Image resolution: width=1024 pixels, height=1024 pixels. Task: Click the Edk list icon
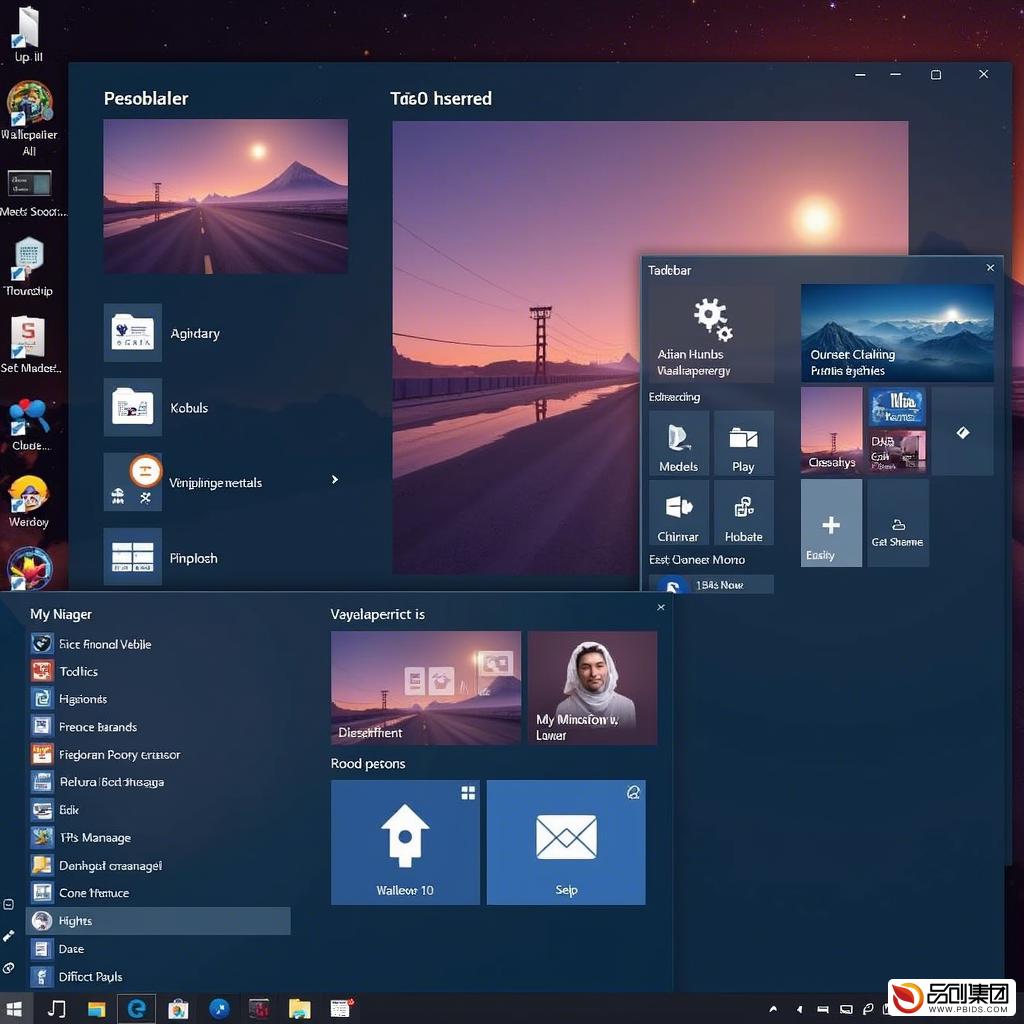coord(42,810)
